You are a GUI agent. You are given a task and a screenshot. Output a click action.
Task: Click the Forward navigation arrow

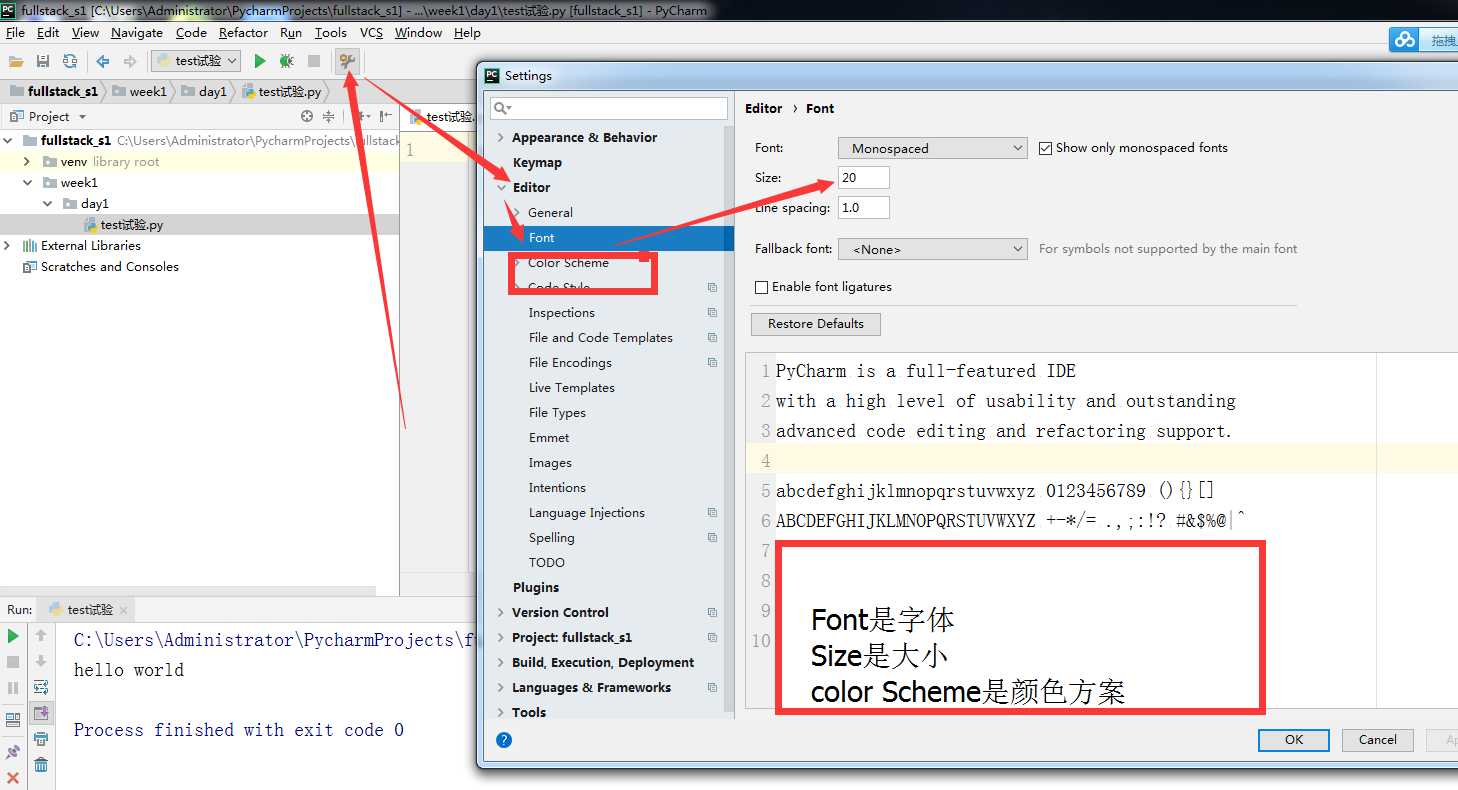click(130, 61)
